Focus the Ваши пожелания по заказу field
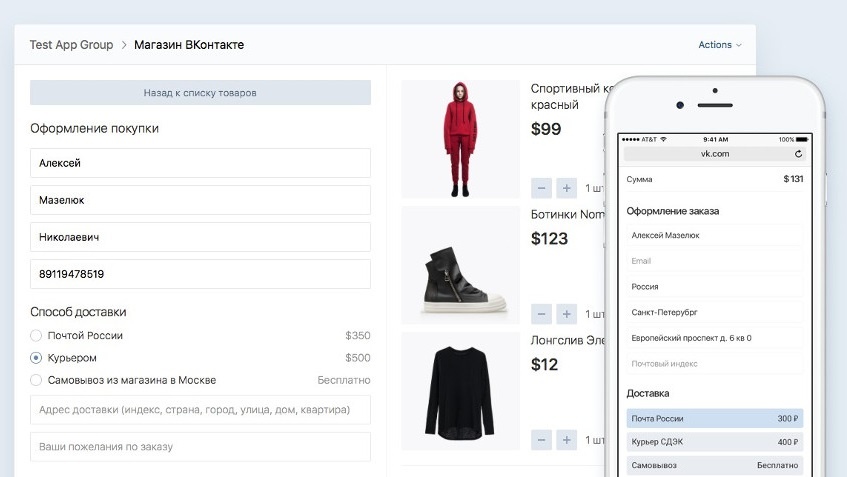 point(200,447)
